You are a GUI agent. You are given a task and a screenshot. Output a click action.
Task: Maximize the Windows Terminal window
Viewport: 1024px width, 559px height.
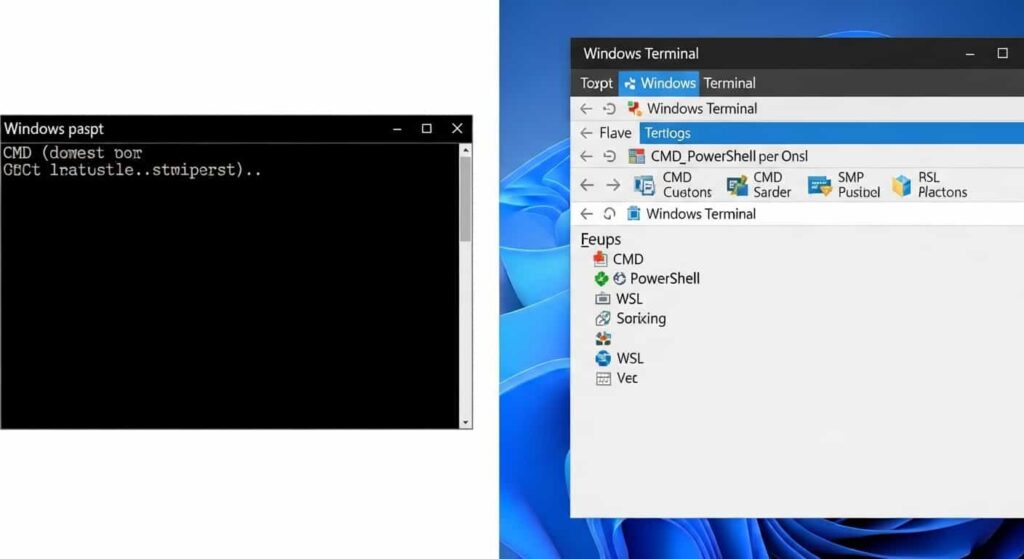coord(1002,54)
